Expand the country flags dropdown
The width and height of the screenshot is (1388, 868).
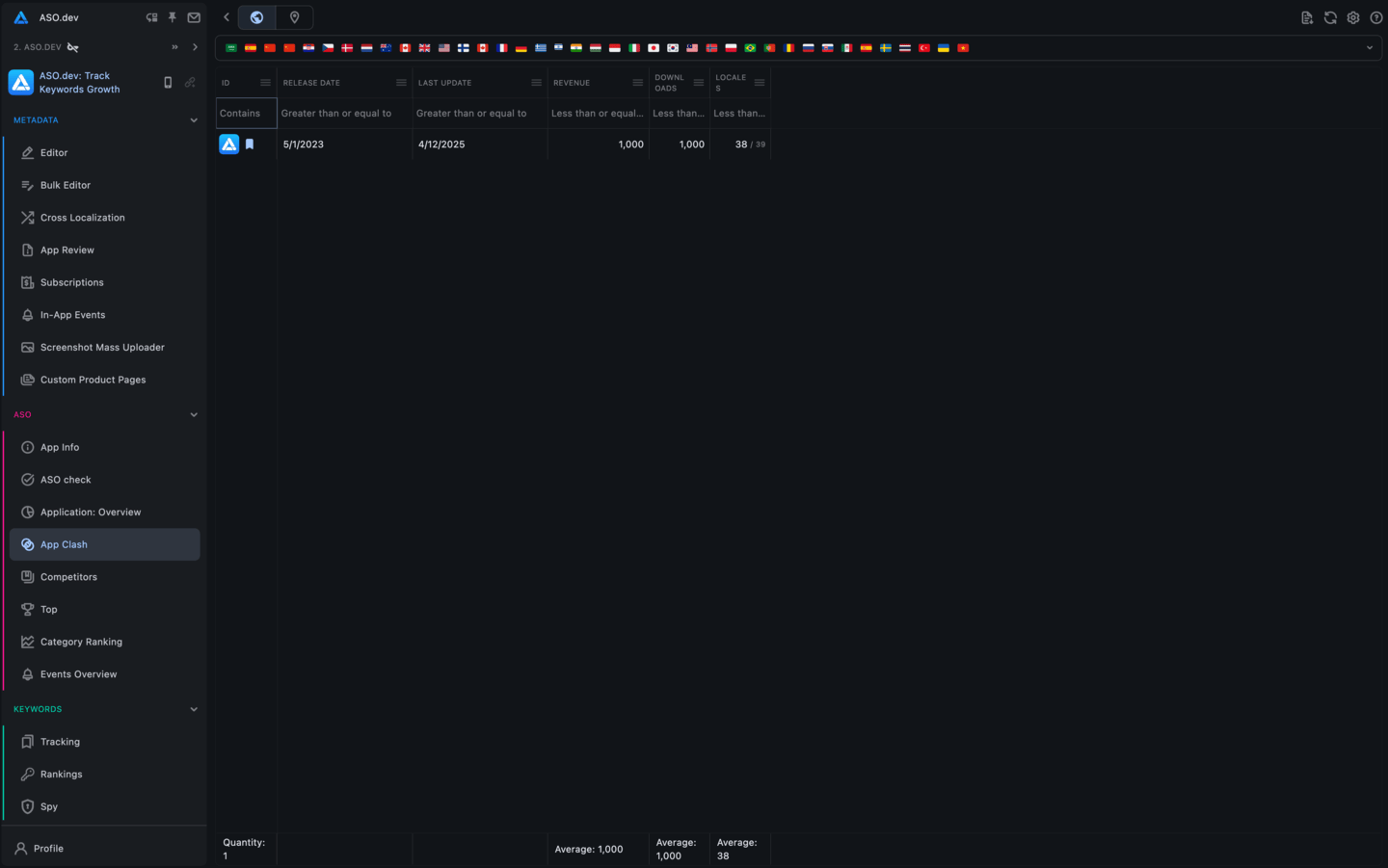(x=1369, y=47)
